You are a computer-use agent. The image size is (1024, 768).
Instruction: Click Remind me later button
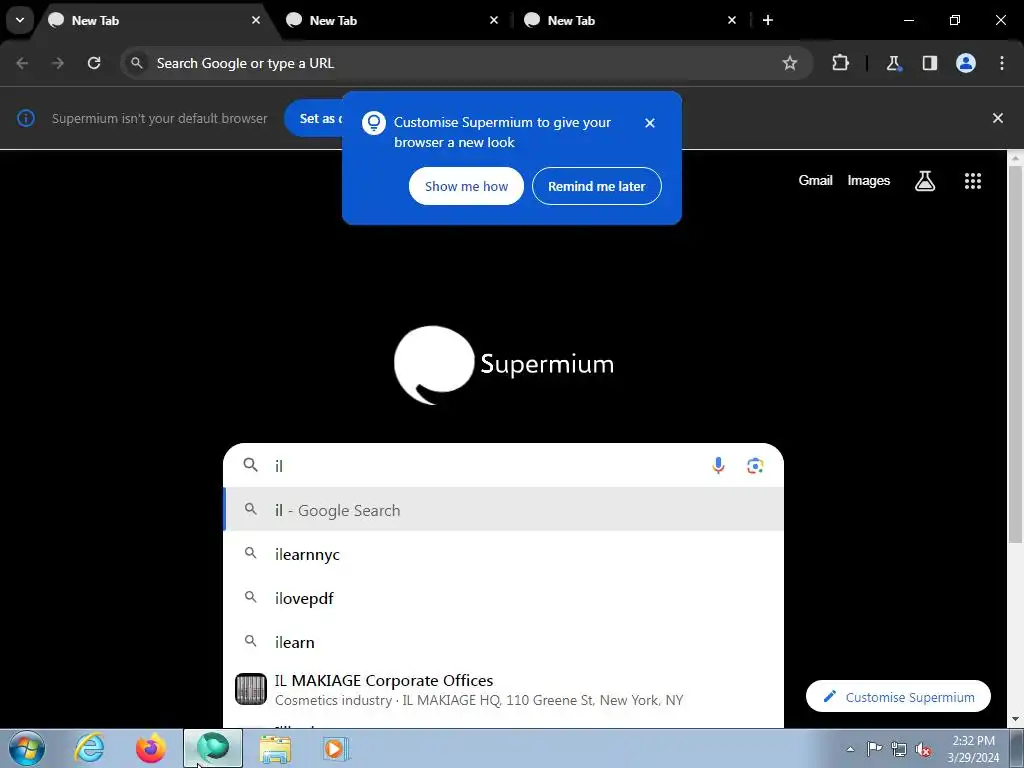pos(596,186)
